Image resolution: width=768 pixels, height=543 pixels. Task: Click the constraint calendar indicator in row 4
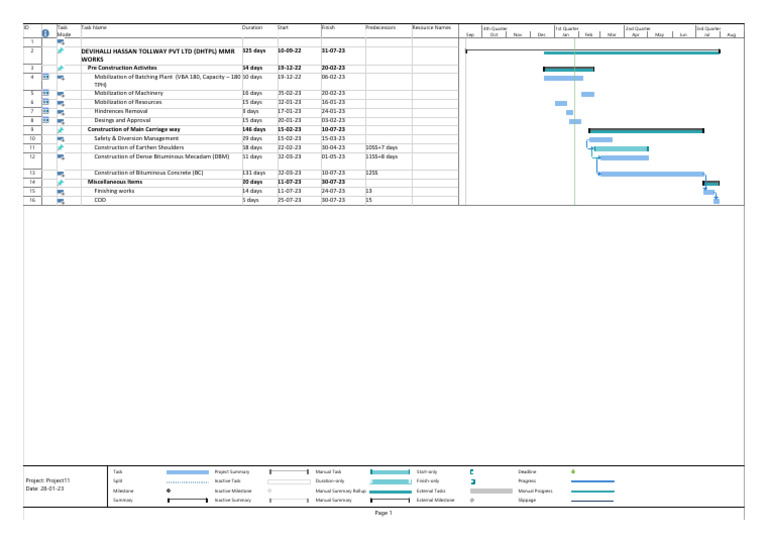[x=46, y=77]
